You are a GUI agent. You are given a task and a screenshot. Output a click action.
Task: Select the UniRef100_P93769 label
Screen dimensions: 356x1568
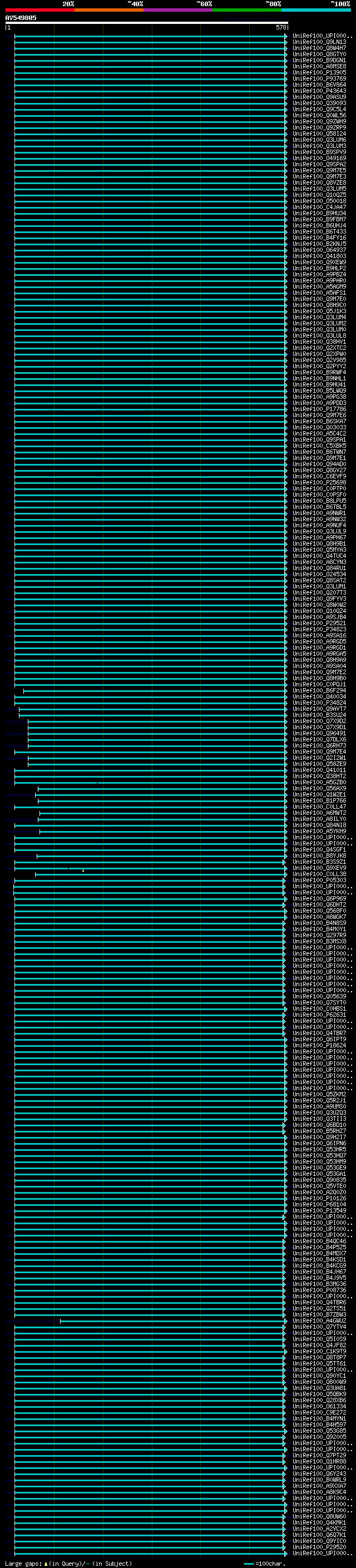319,78
